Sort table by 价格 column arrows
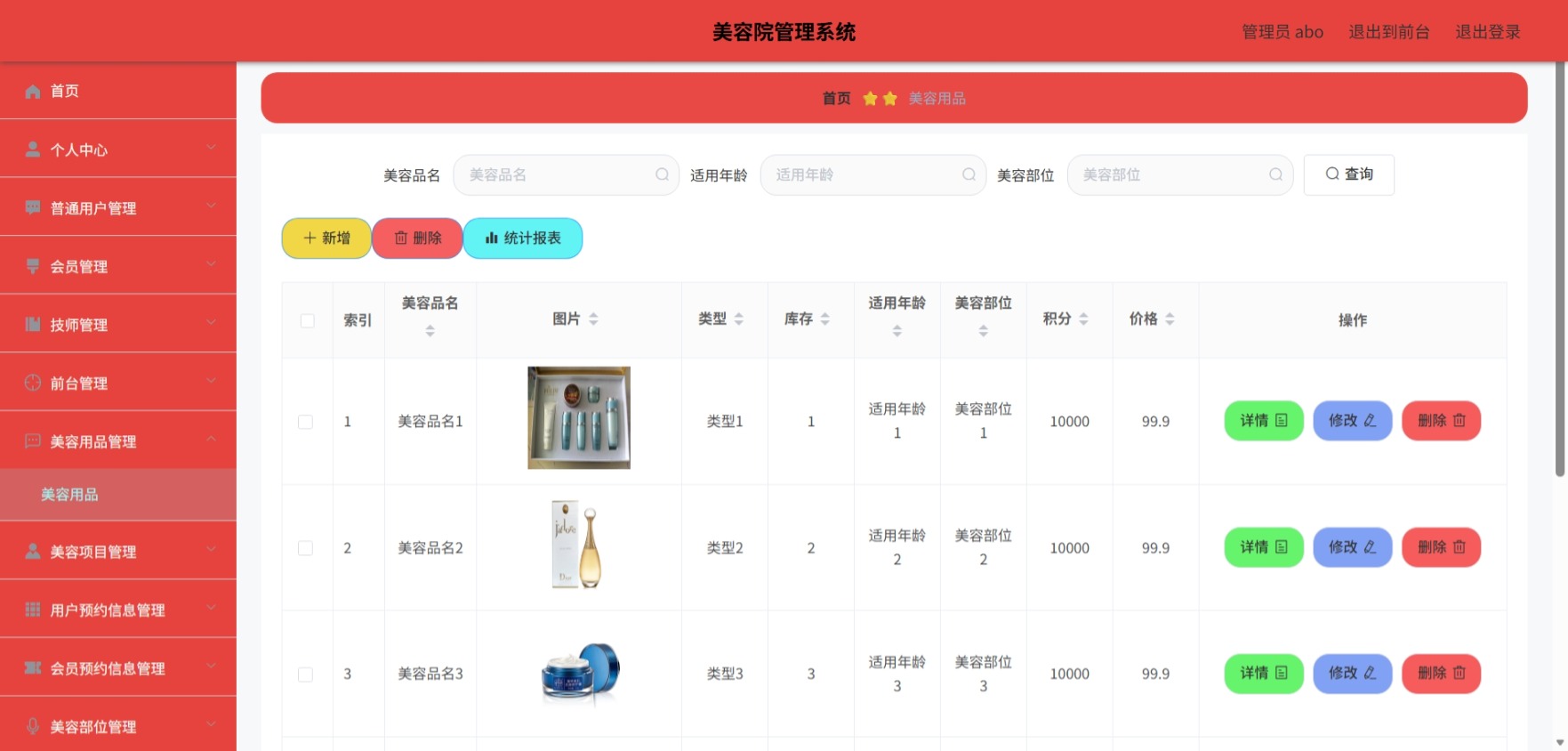This screenshot has height=751, width=1568. click(1170, 319)
